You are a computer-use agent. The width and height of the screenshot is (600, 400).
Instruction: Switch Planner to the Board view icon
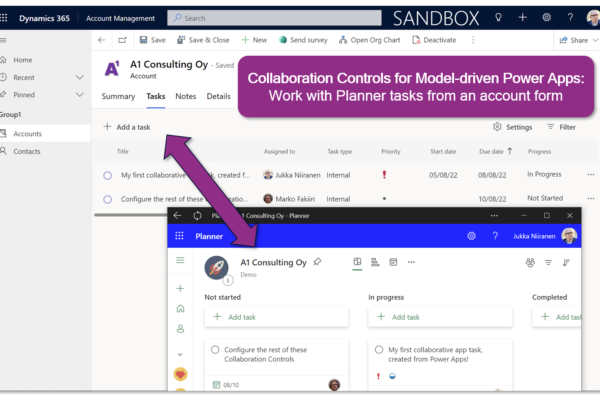click(357, 262)
